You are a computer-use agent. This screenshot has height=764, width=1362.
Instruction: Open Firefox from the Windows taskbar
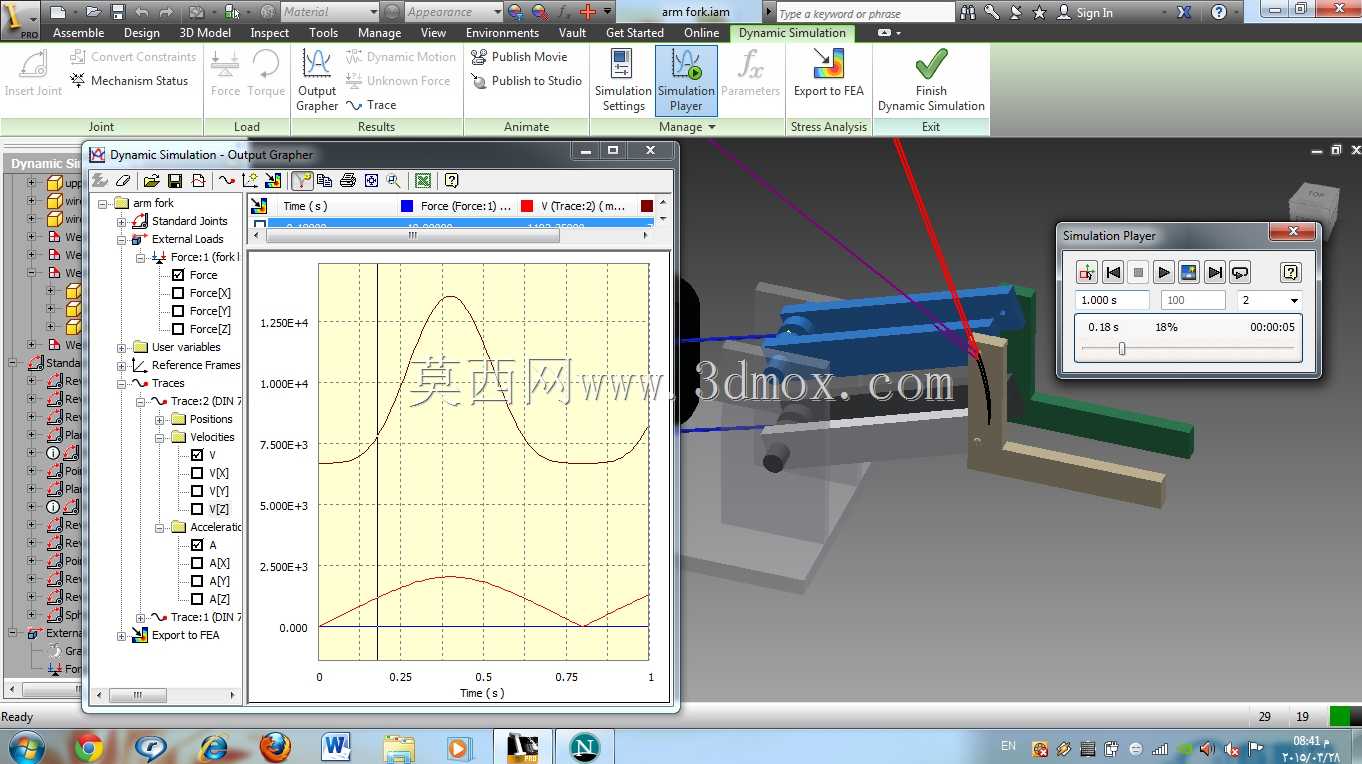(x=275, y=747)
